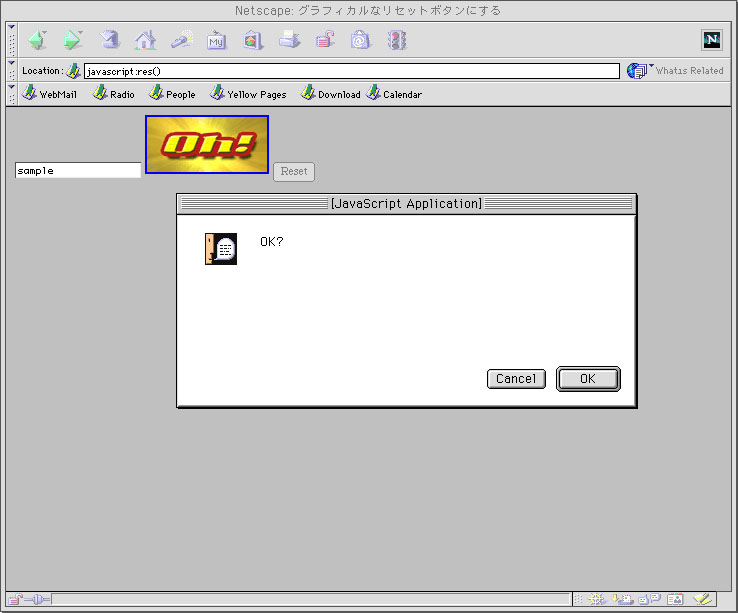738x613 pixels.
Task: Open the People personal toolbar link
Action: pyautogui.click(x=172, y=94)
